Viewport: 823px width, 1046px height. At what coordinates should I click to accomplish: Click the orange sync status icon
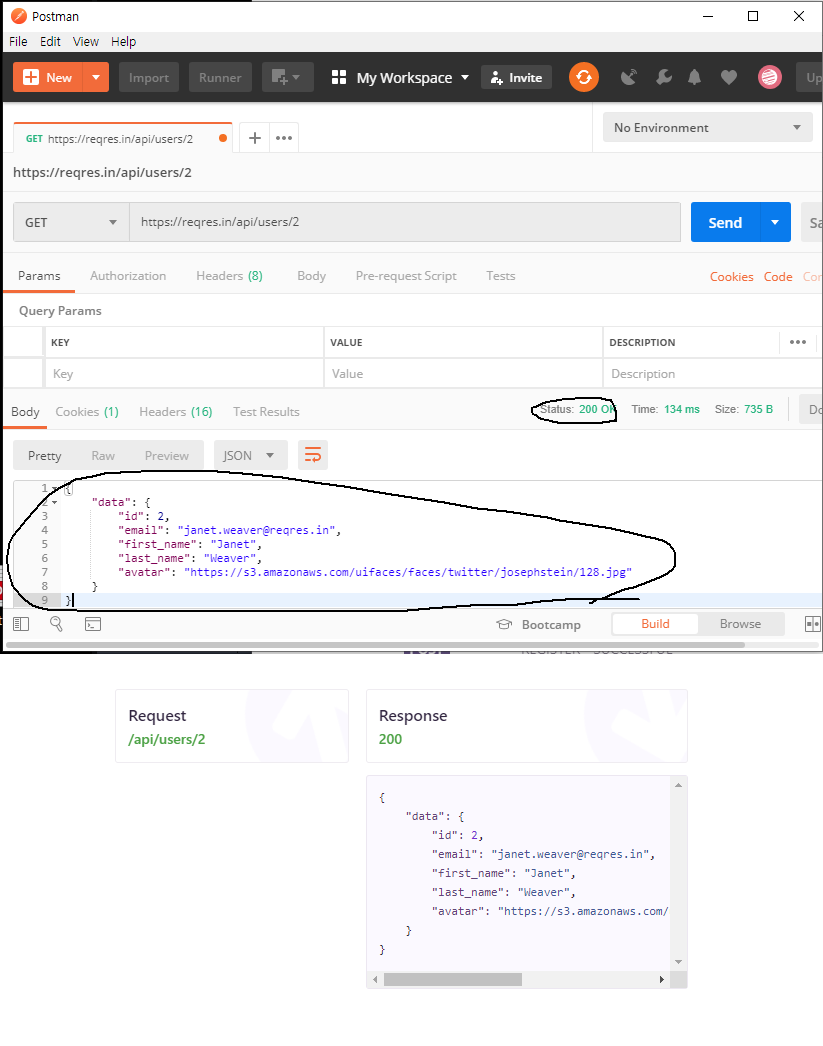584,77
